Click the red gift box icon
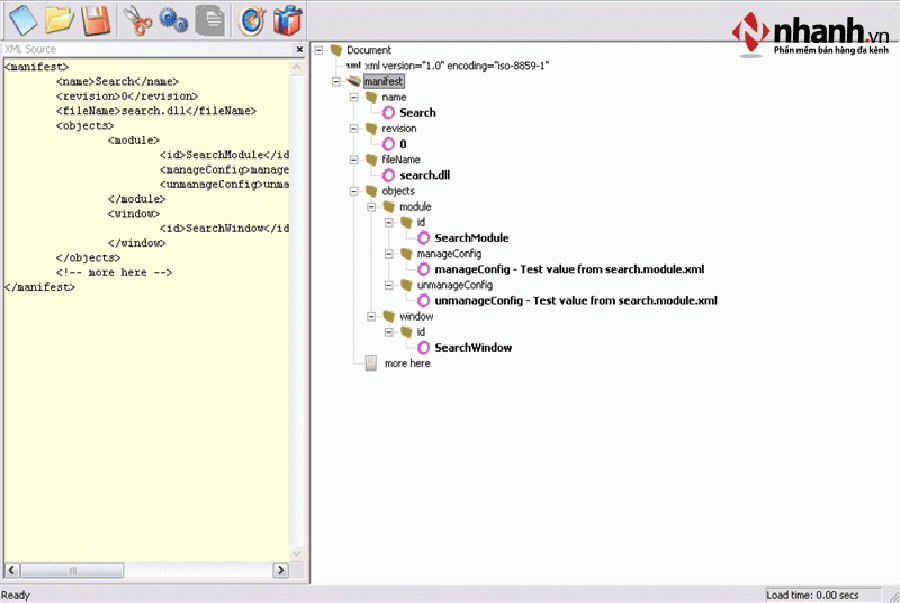Image resolution: width=900 pixels, height=603 pixels. pos(287,18)
